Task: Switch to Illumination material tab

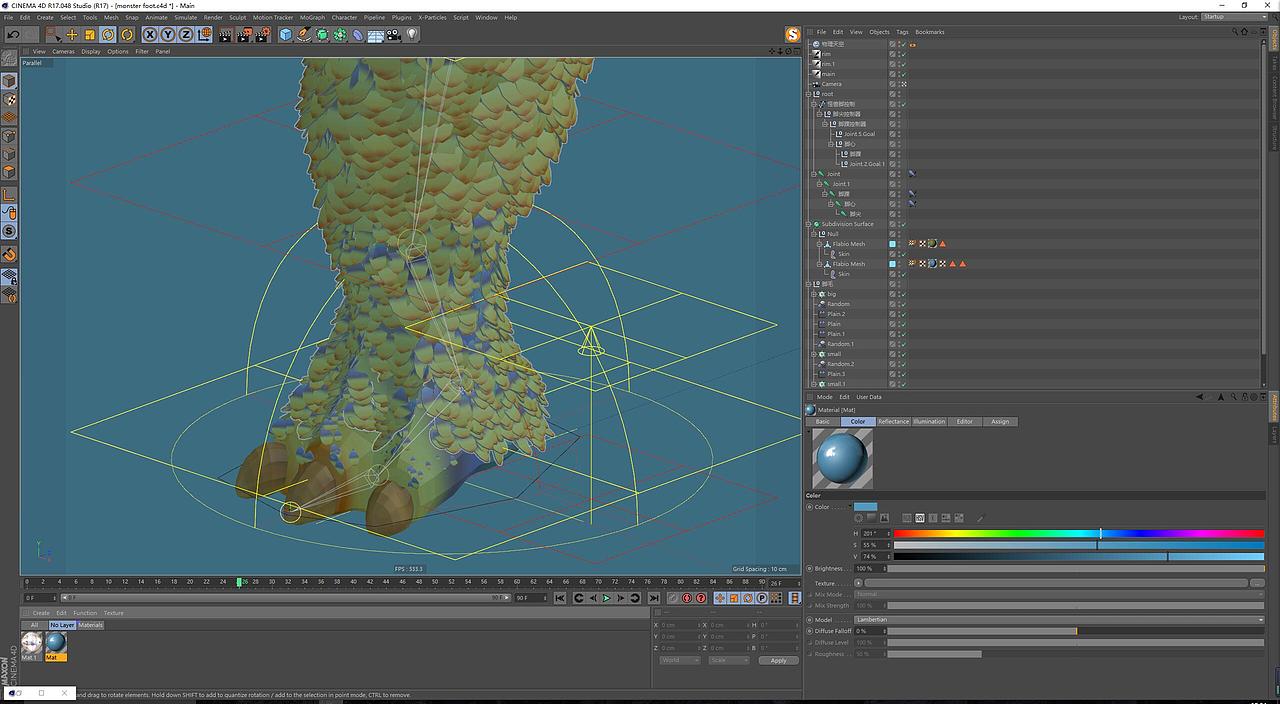Action: coord(929,421)
